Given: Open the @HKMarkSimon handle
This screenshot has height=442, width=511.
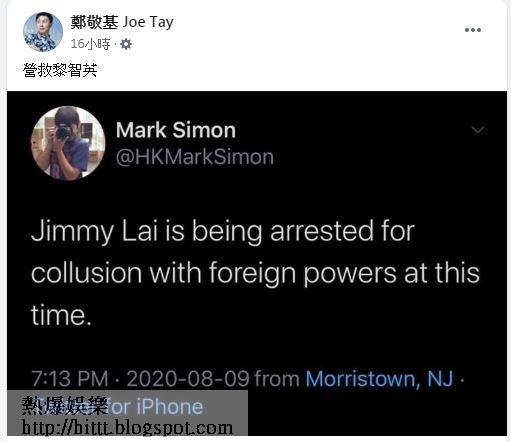Looking at the screenshot, I should 195,157.
